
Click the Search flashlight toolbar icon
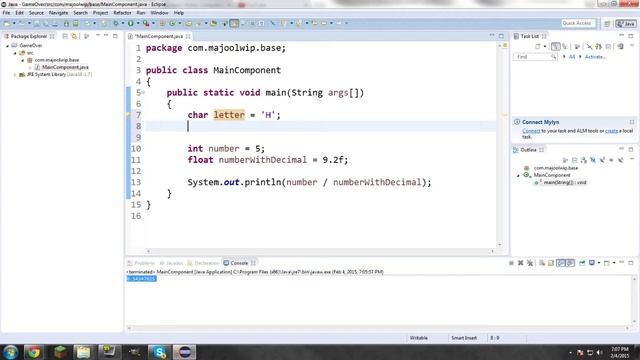point(199,23)
